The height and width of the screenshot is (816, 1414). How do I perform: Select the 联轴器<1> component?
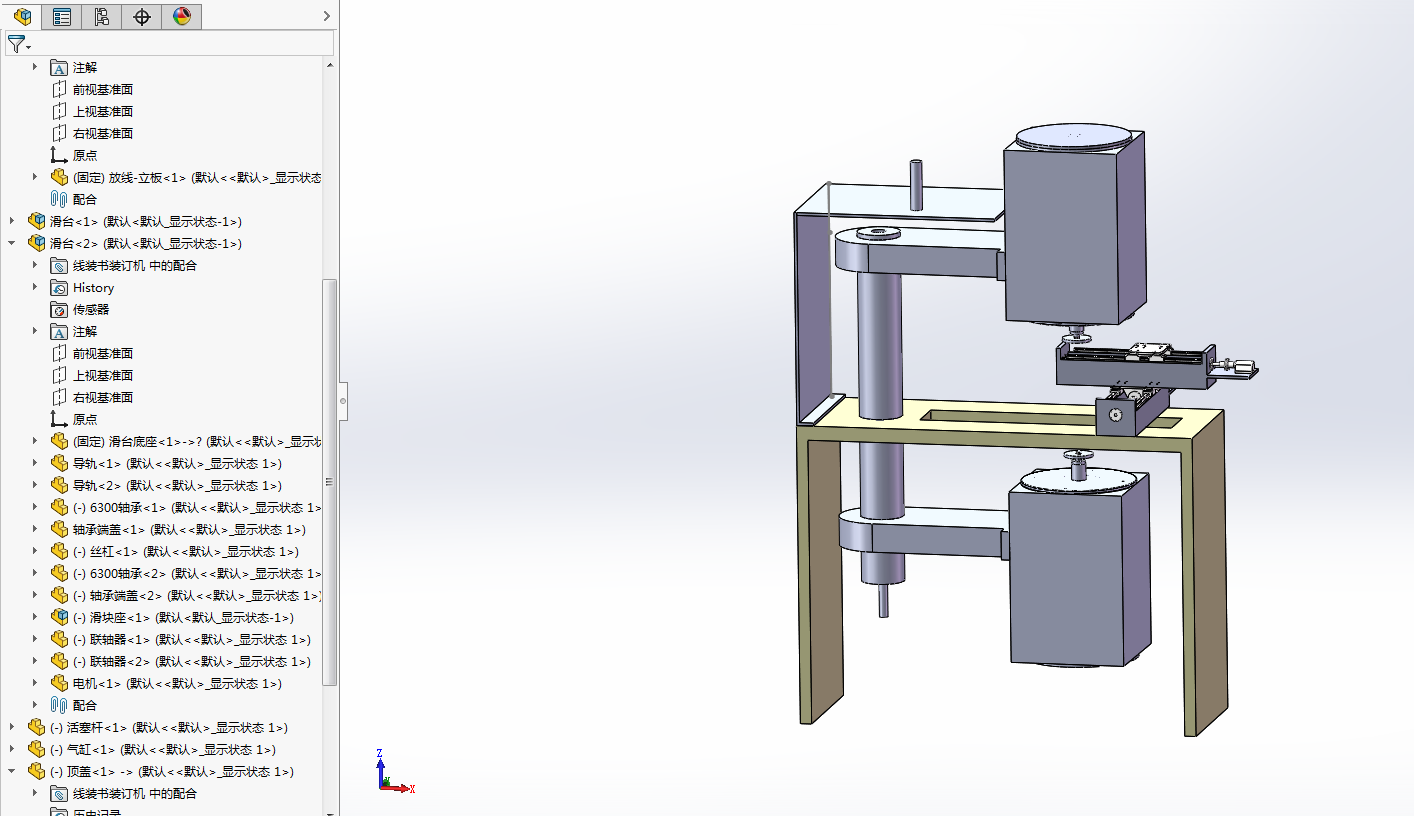pyautogui.click(x=199, y=640)
